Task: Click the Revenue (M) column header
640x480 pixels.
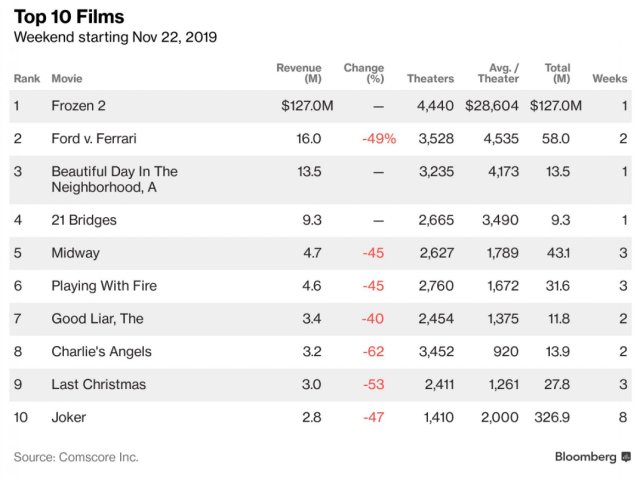Action: point(298,73)
